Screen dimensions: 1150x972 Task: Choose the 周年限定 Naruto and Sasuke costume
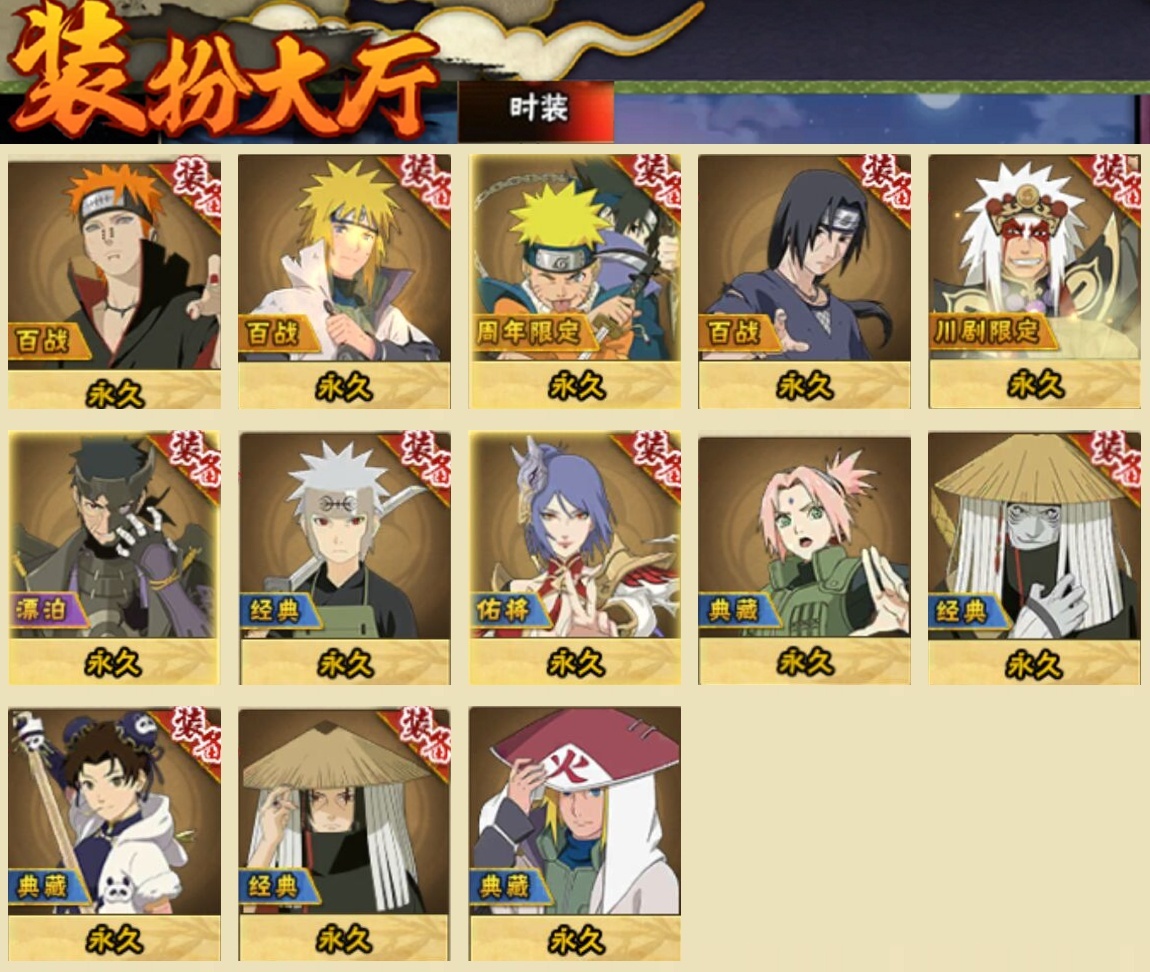click(x=575, y=281)
